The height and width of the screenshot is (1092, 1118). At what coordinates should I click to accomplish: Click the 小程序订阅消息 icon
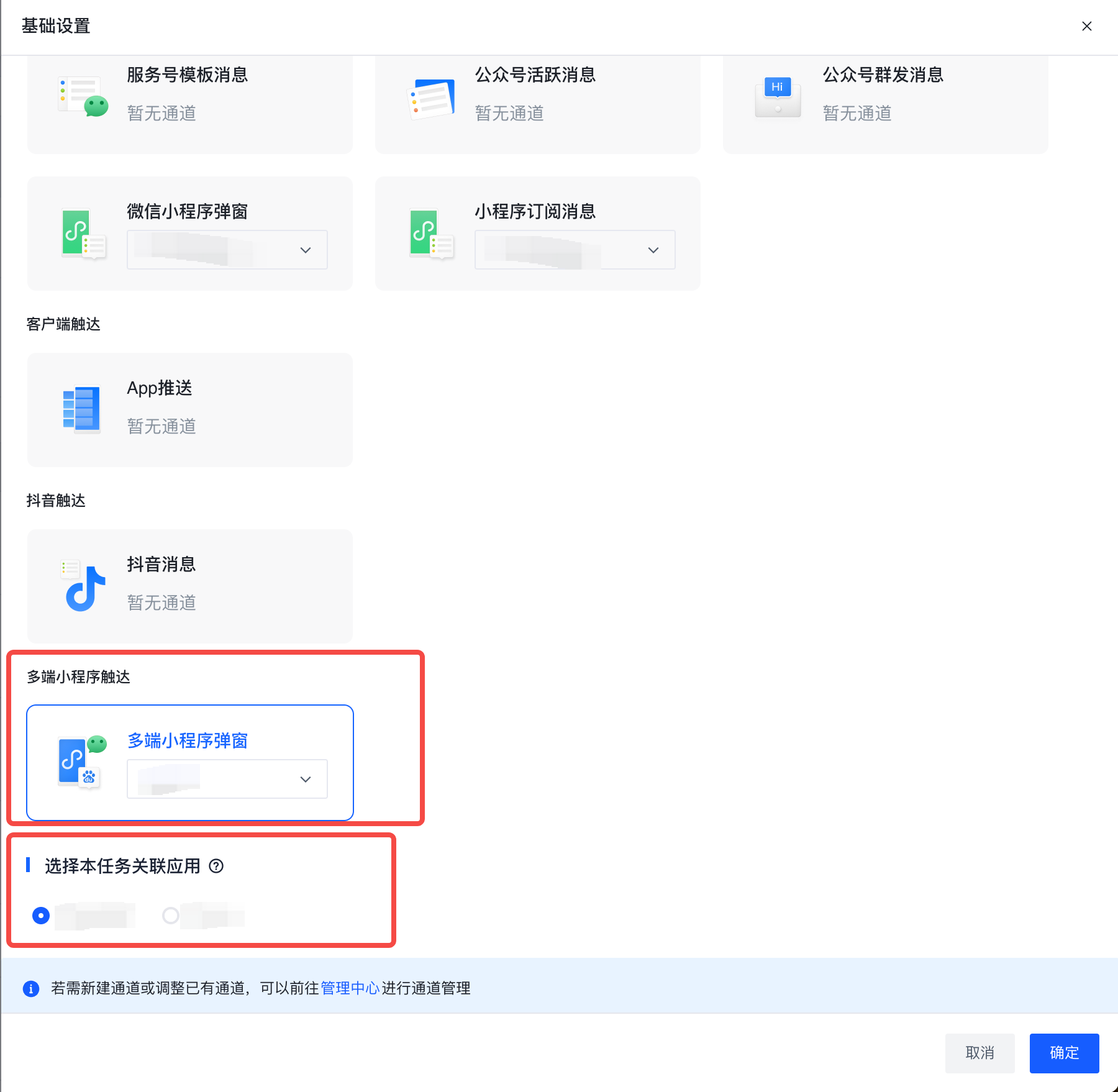click(x=432, y=234)
